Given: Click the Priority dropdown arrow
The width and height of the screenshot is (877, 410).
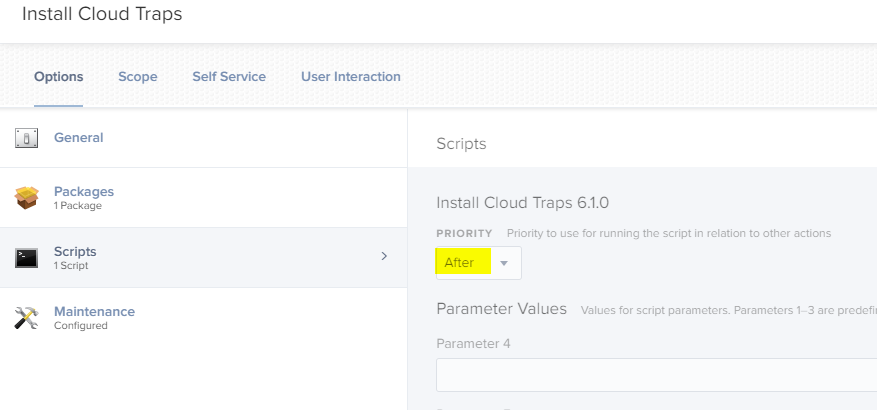Looking at the screenshot, I should pyautogui.click(x=503, y=263).
